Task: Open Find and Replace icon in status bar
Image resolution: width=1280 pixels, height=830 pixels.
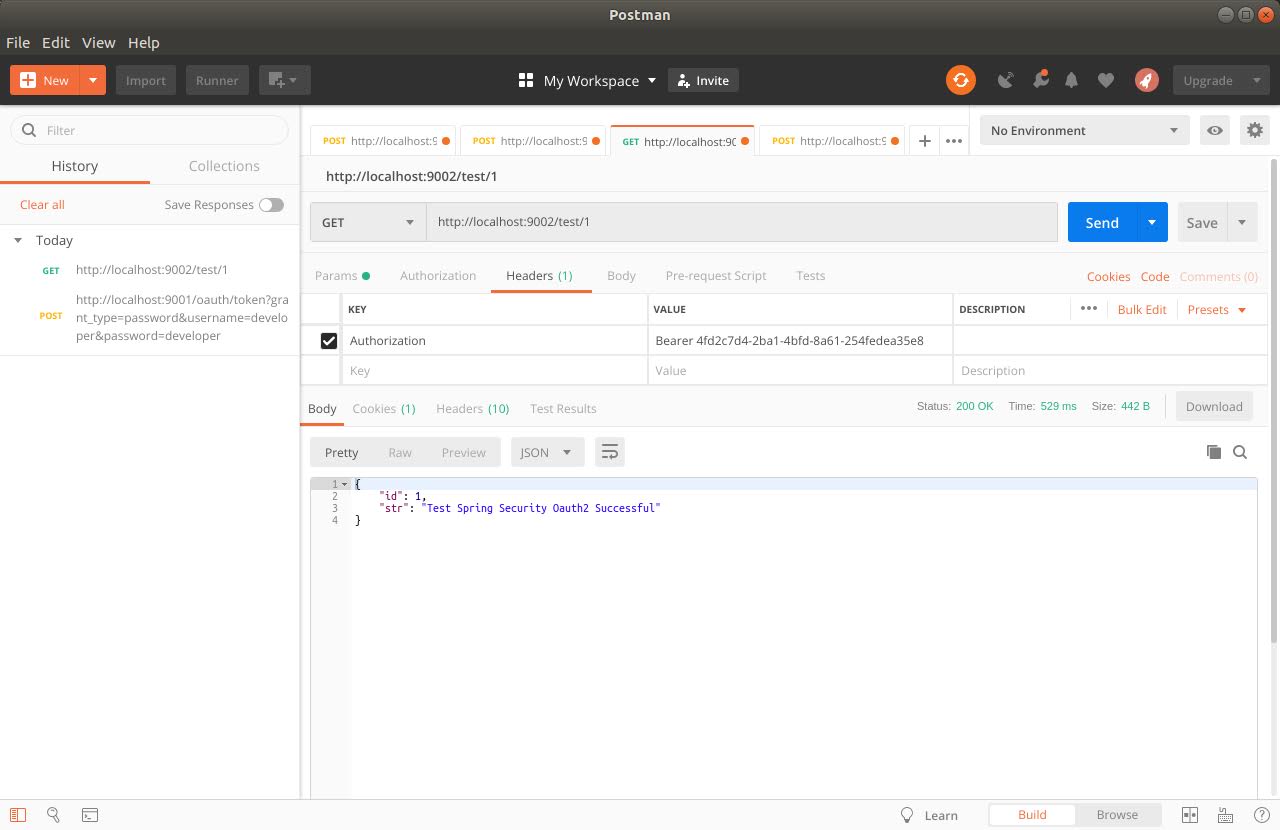Action: click(x=54, y=815)
